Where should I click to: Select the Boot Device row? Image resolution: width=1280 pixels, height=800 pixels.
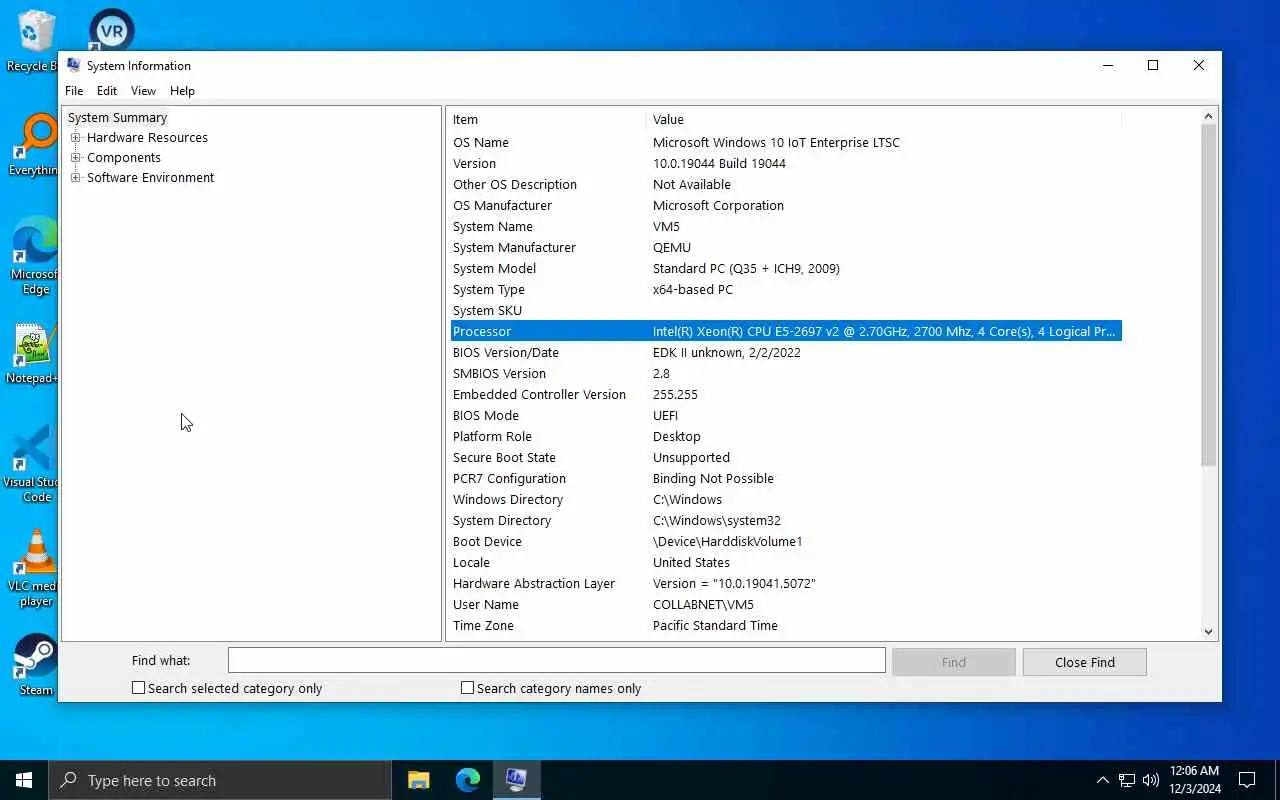point(786,541)
